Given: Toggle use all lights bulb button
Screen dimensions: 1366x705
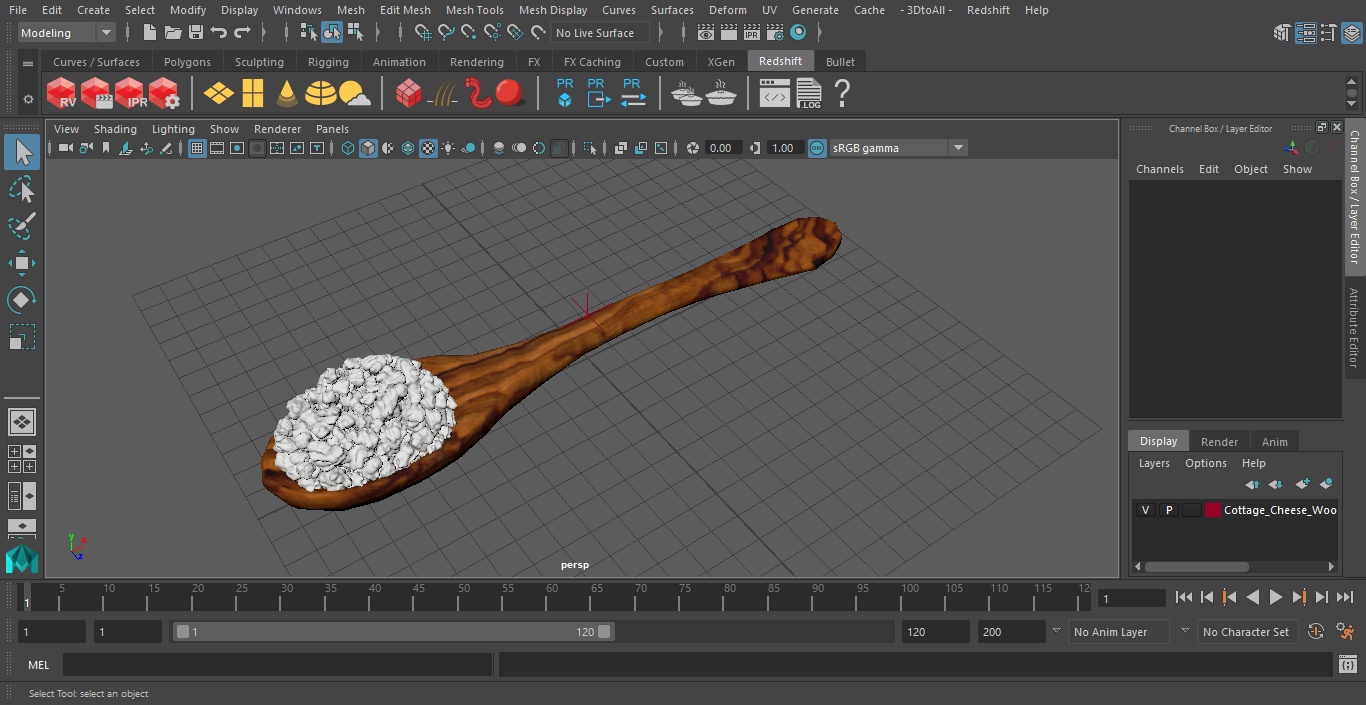Looking at the screenshot, I should [x=448, y=148].
